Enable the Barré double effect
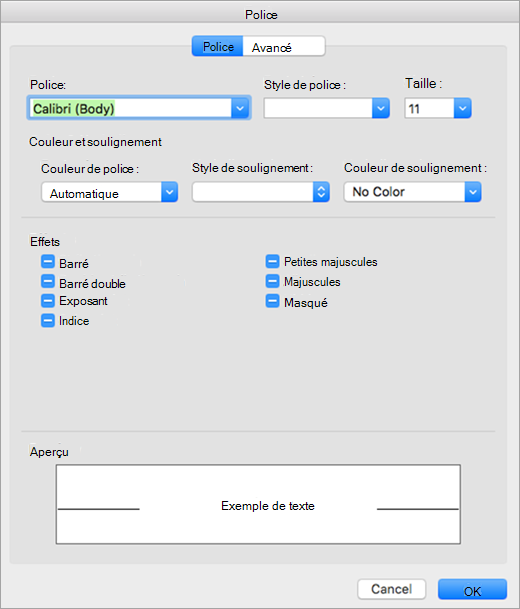The width and height of the screenshot is (520, 609). 48,281
